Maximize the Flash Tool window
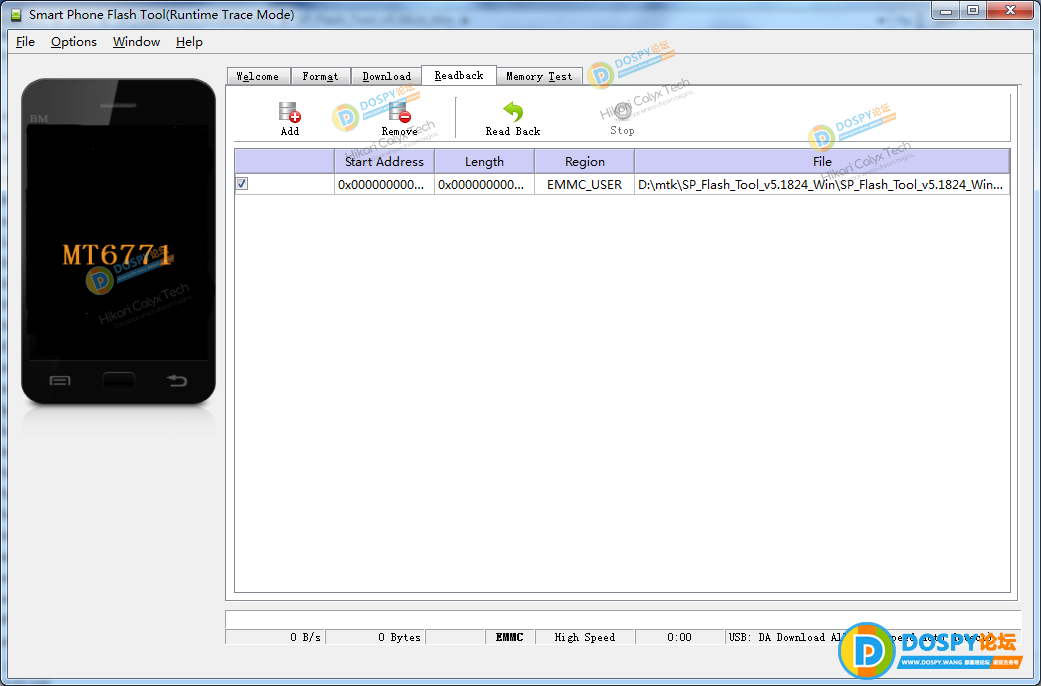The width and height of the screenshot is (1041, 686). pyautogui.click(x=973, y=11)
